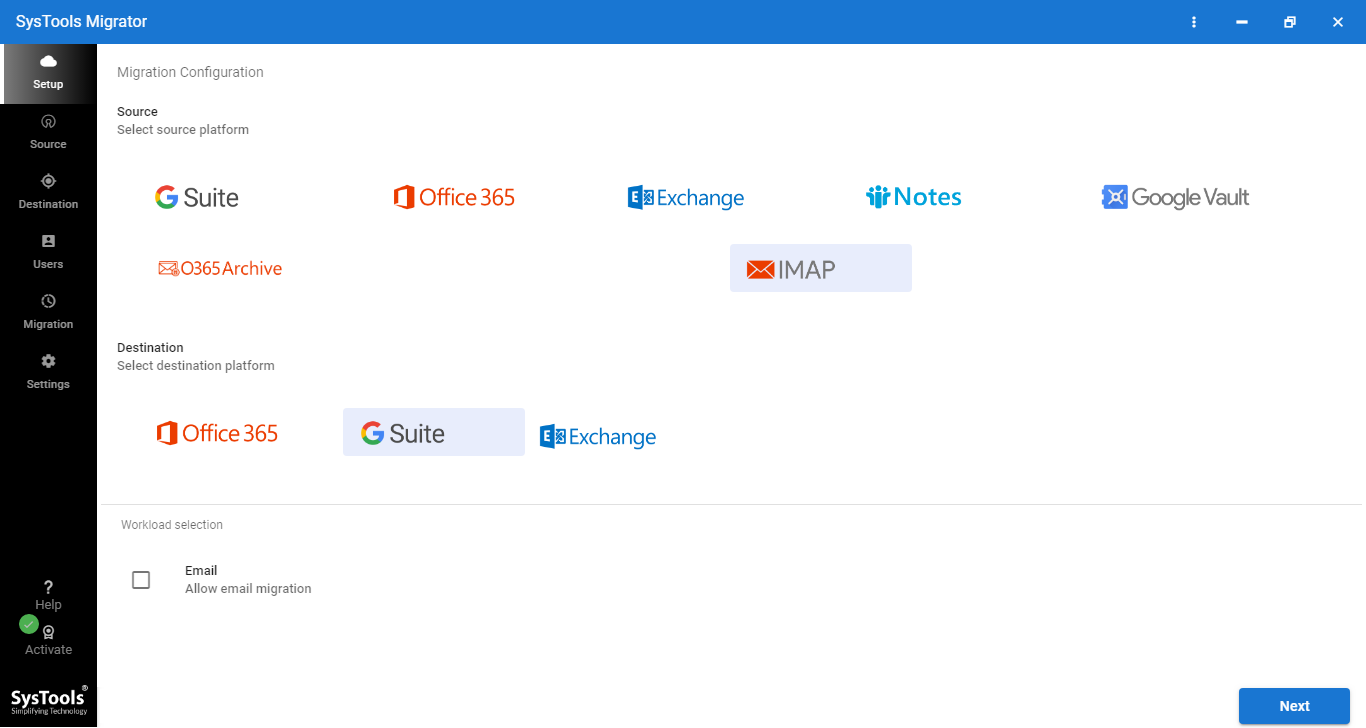Viewport: 1366px width, 728px height.
Task: Click the green activation checkmark badge
Action: [29, 624]
